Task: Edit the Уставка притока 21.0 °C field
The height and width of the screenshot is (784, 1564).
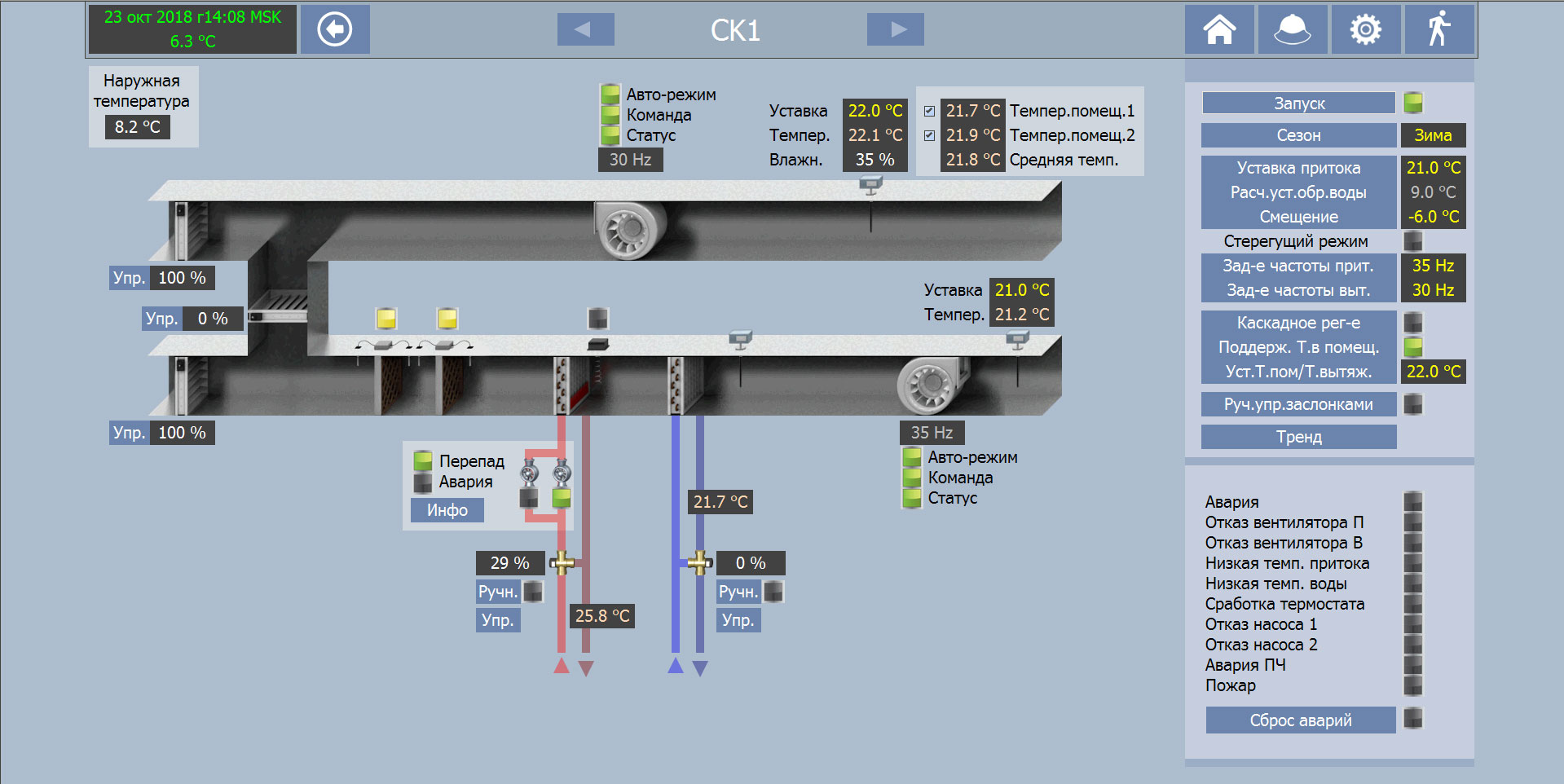Action: pyautogui.click(x=1433, y=168)
